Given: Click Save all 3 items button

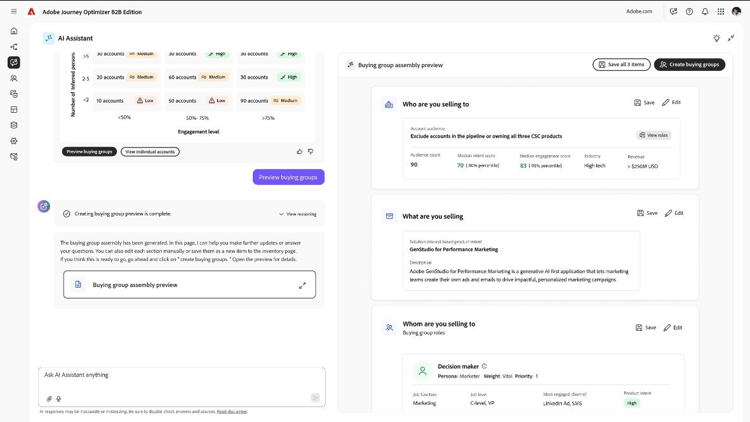Looking at the screenshot, I should [x=621, y=65].
